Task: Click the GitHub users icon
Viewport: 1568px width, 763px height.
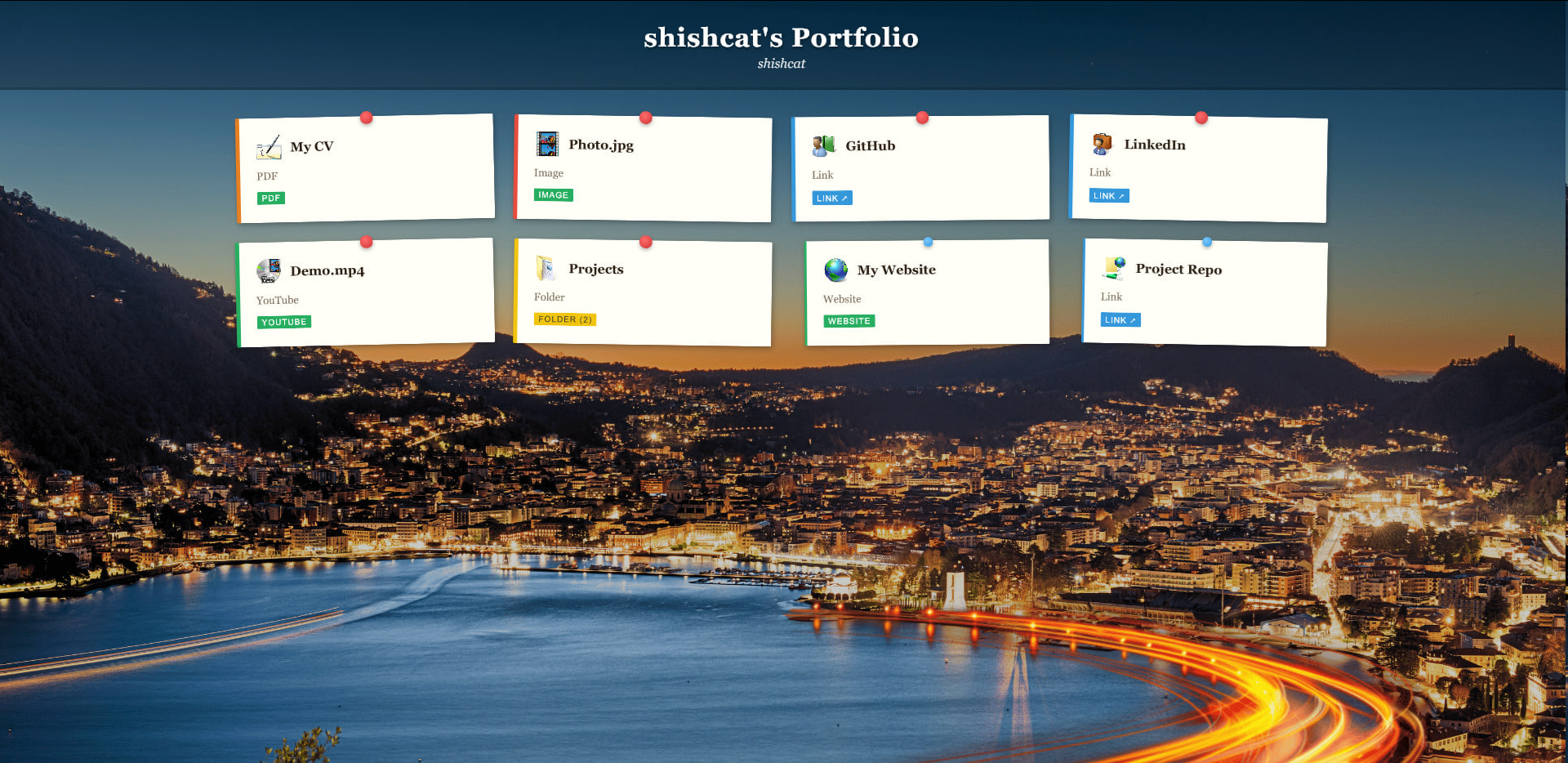Action: pos(824,145)
